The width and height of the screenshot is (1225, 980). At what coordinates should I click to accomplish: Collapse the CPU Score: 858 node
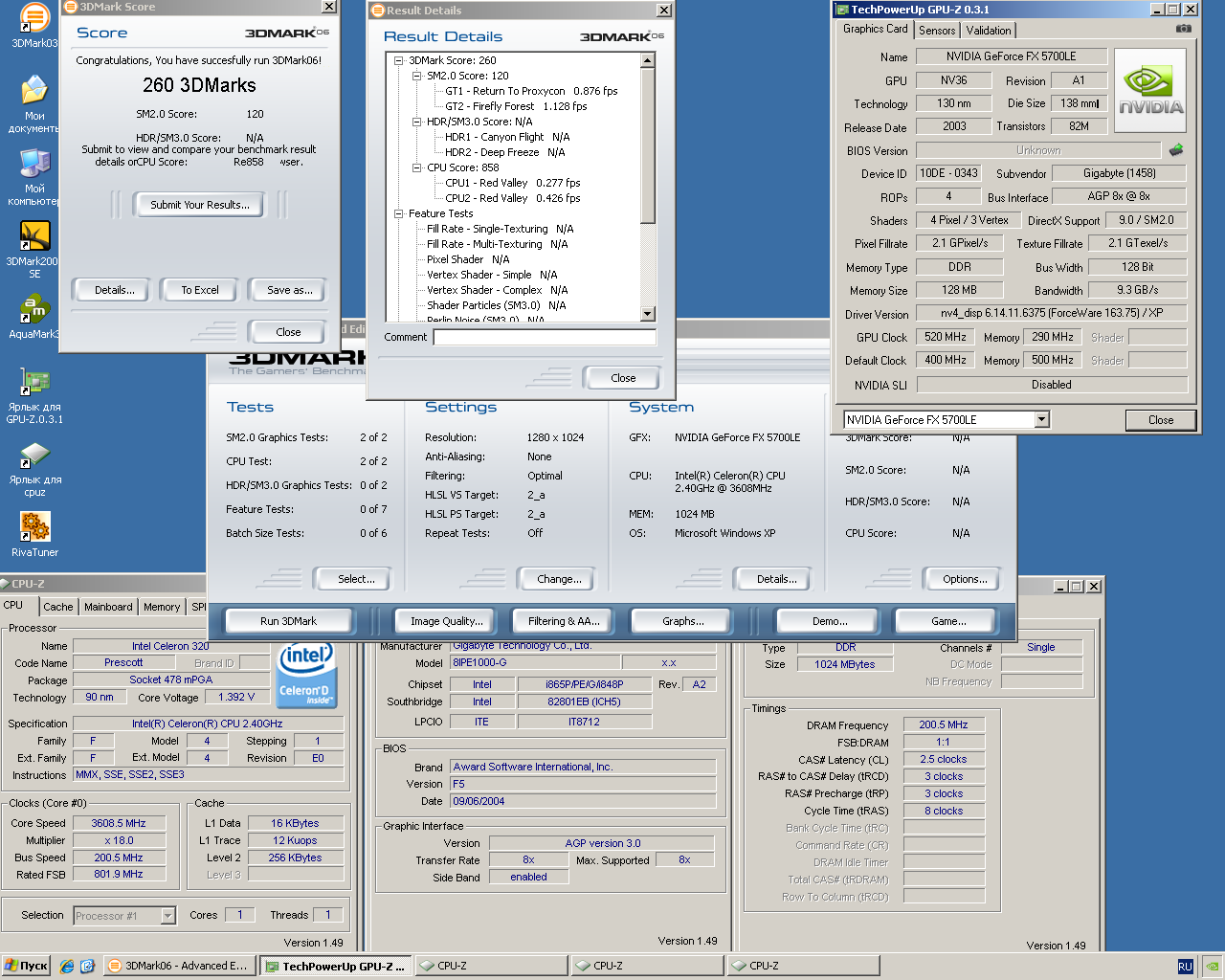pos(417,167)
